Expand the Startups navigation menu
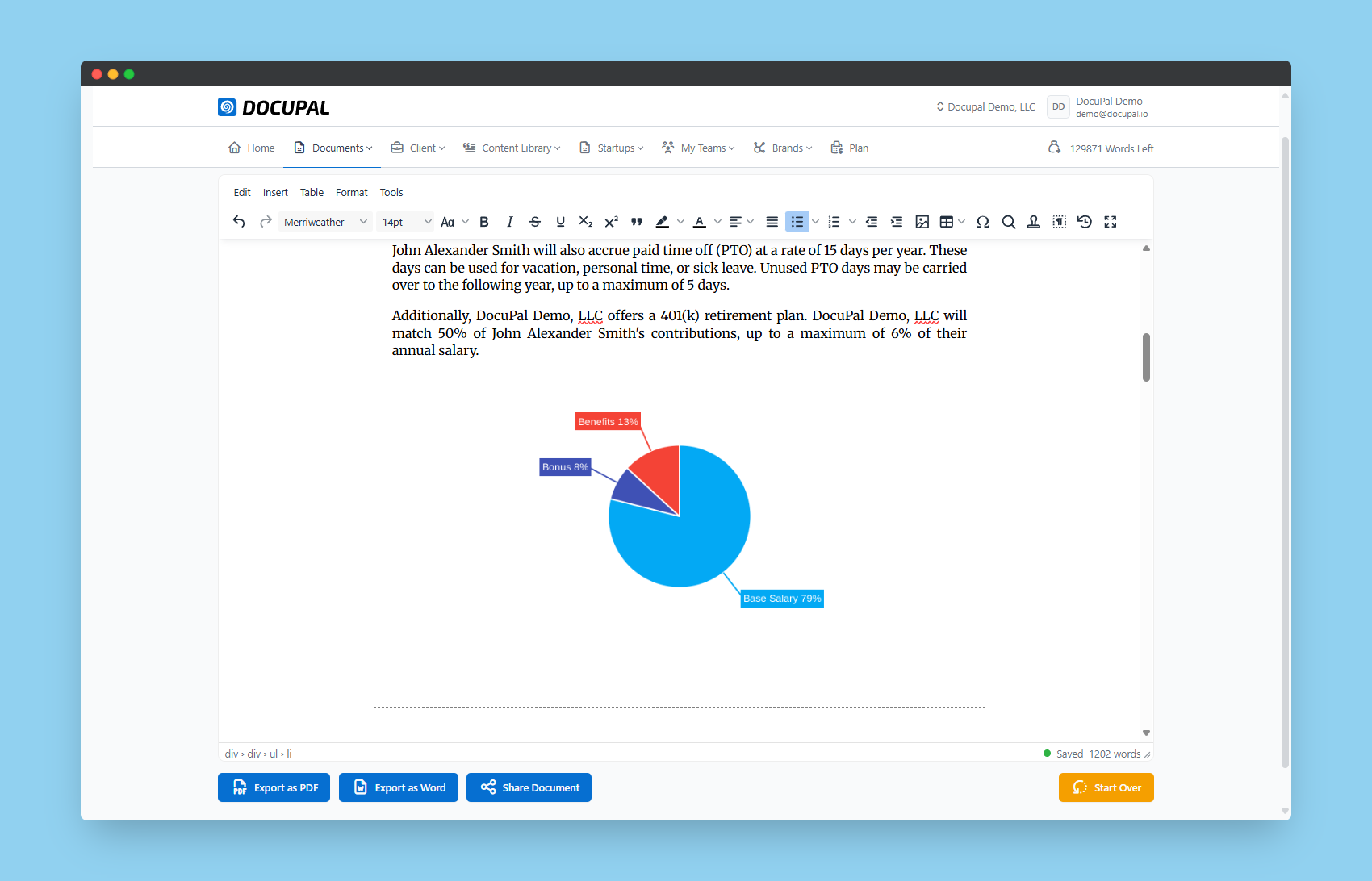Viewport: 1372px width, 881px height. click(x=612, y=148)
